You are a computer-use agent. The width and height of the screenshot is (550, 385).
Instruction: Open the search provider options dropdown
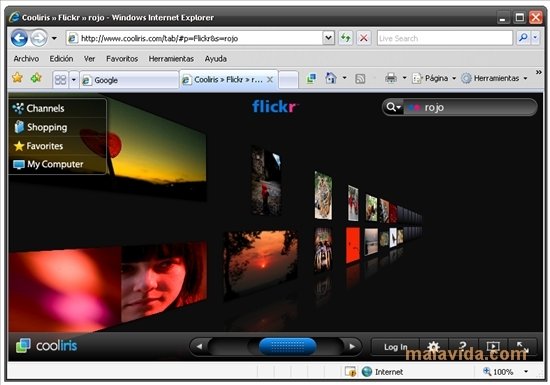tap(535, 38)
